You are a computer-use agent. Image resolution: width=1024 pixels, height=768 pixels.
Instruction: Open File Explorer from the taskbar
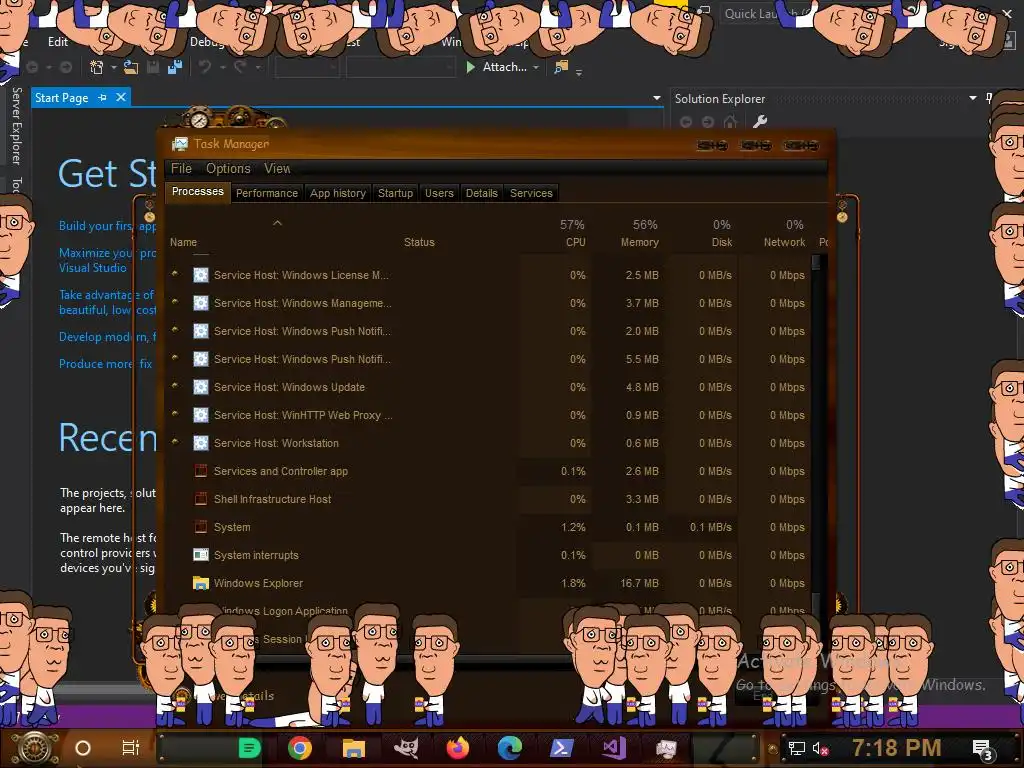tap(353, 748)
